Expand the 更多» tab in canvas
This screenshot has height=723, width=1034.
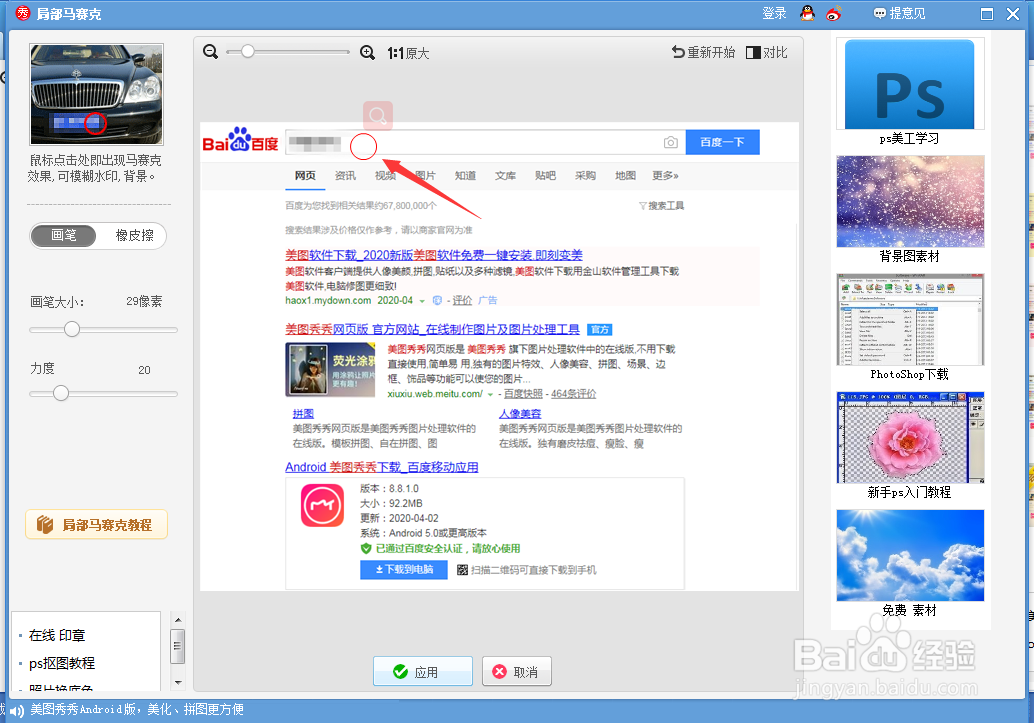pos(665,175)
